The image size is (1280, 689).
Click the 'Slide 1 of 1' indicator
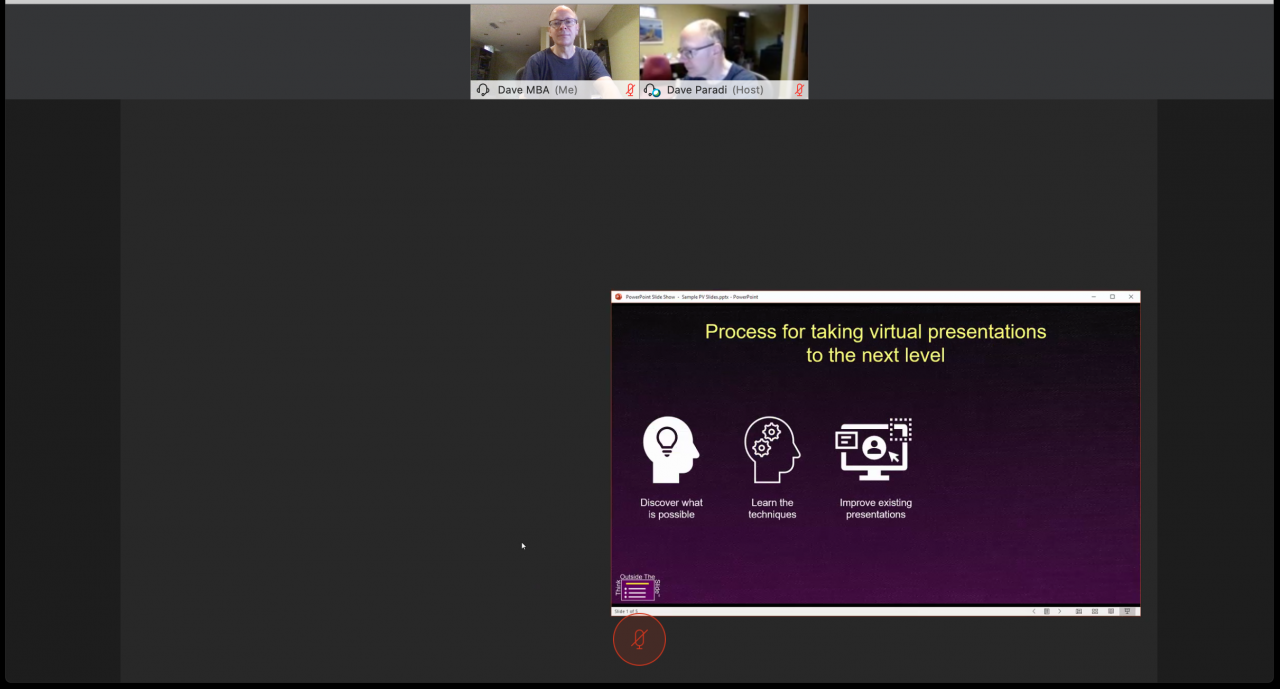(x=628, y=611)
